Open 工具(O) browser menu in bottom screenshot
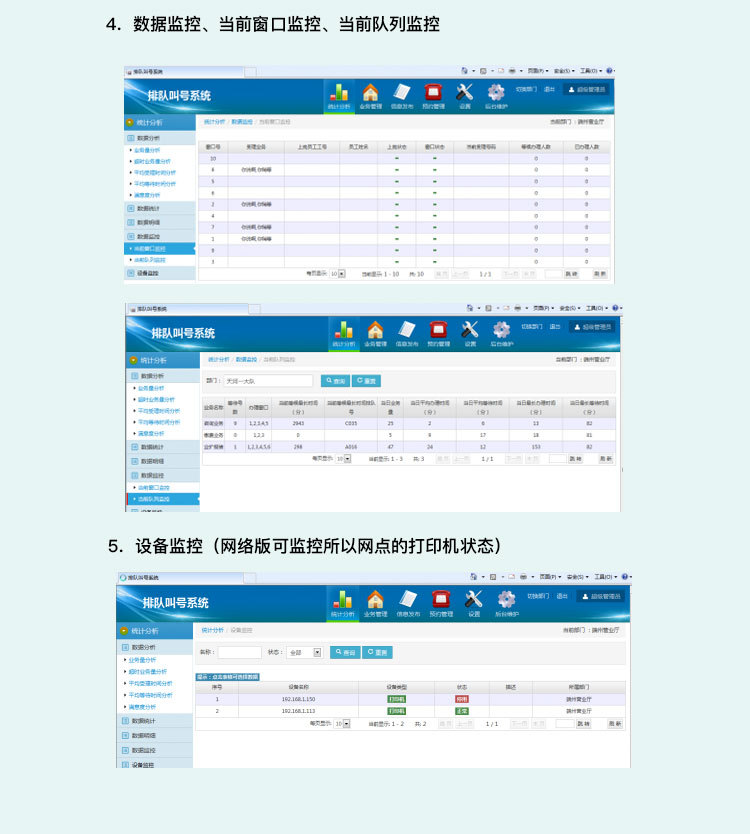This screenshot has height=834, width=750. 605,577
